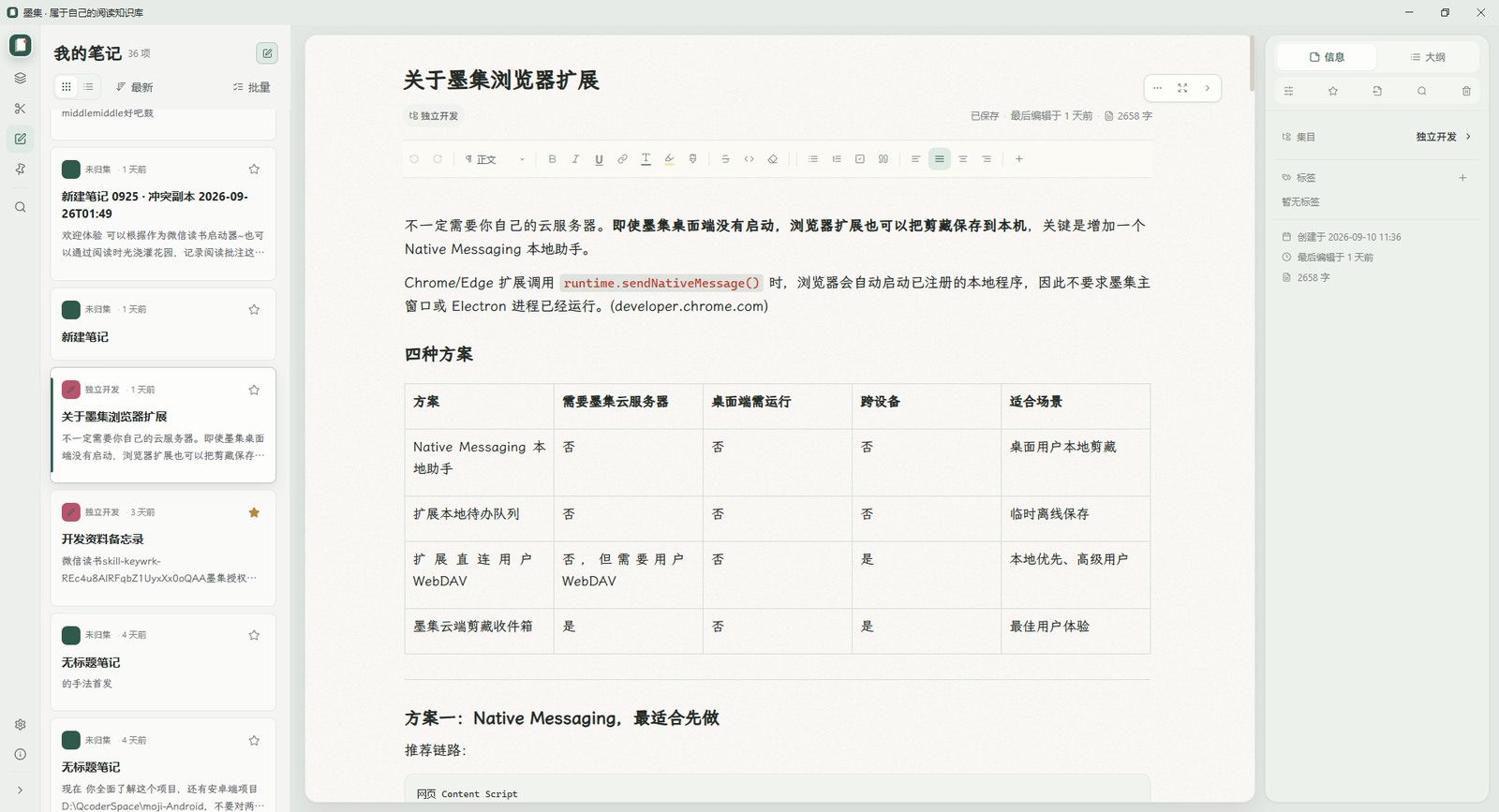The image size is (1499, 812).
Task: Toggle favorite star in the right info panel
Action: [x=1333, y=91]
